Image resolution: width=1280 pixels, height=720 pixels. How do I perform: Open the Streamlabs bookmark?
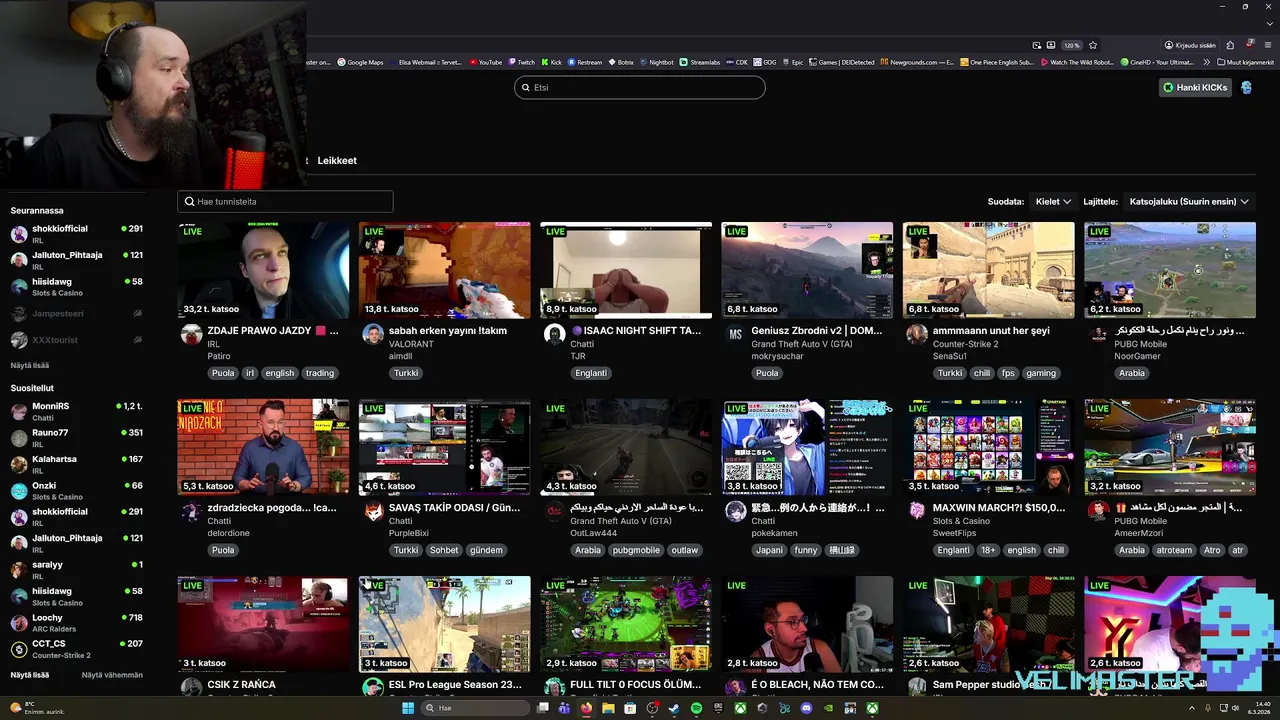click(700, 62)
